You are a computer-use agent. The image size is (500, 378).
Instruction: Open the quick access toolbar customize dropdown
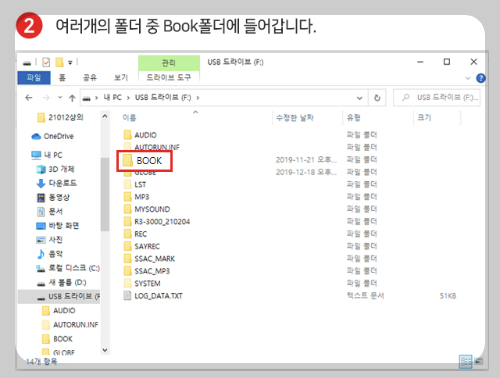point(70,62)
